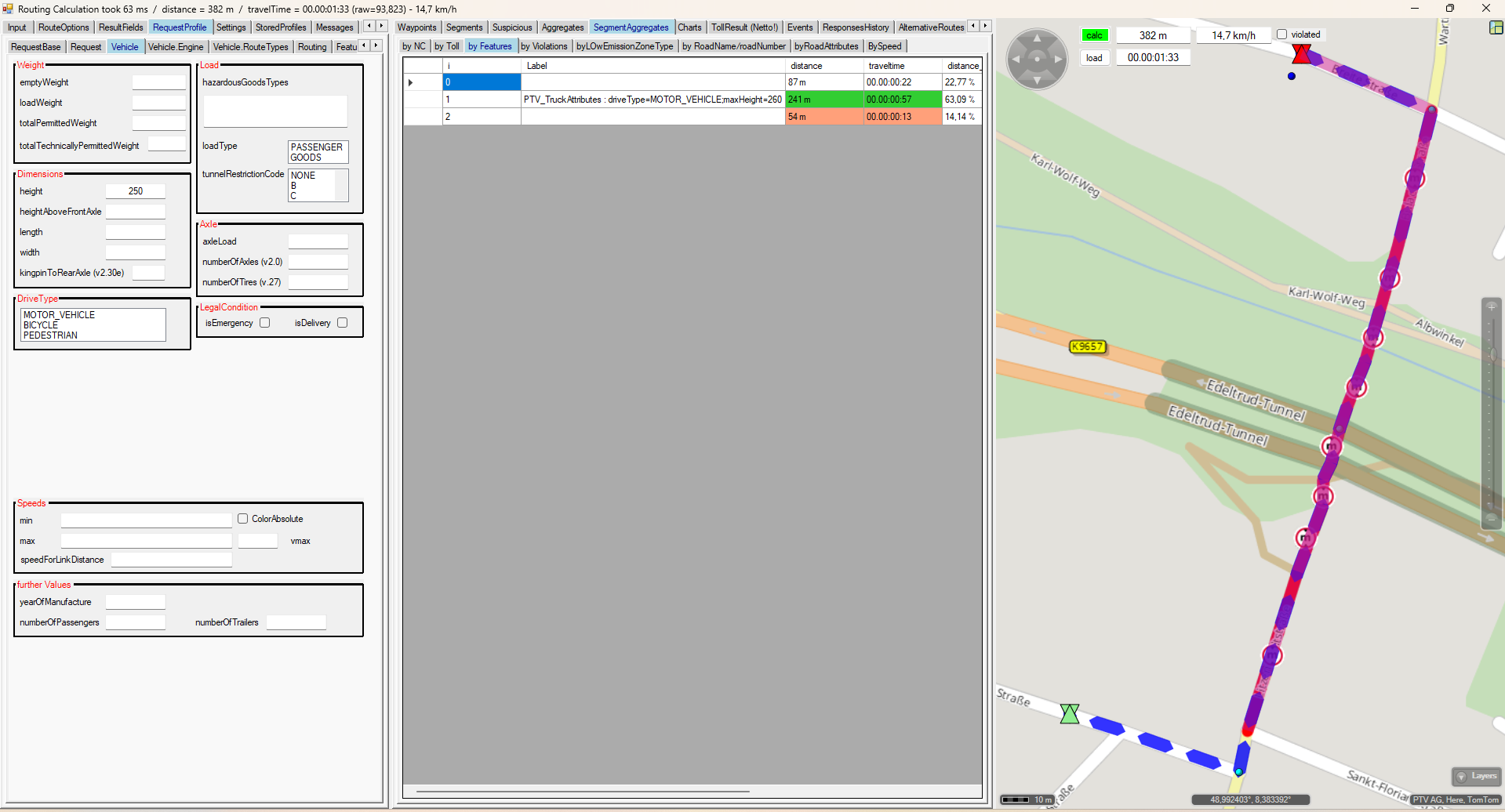Click the map zoom-out minus button
Screen dimensions: 1505x812
[x=1491, y=518]
